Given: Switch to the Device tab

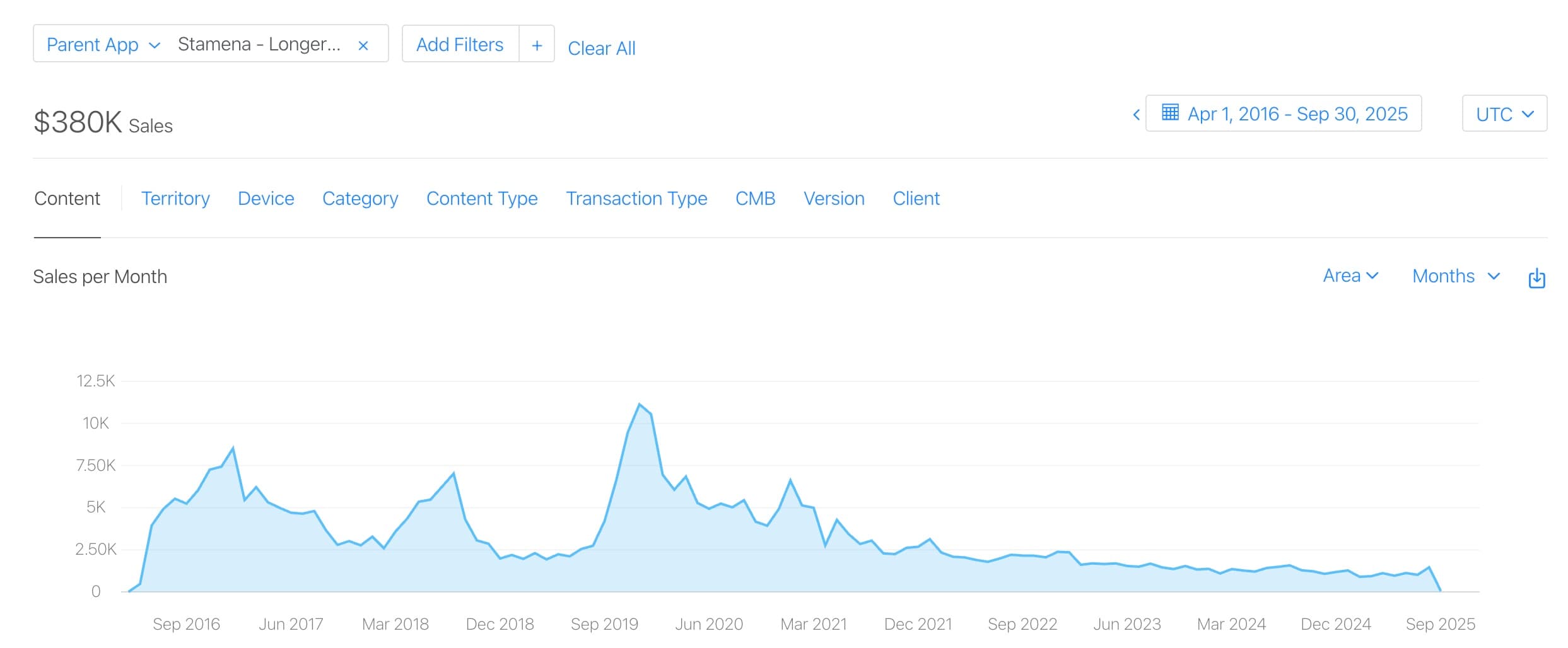Looking at the screenshot, I should click(x=266, y=199).
